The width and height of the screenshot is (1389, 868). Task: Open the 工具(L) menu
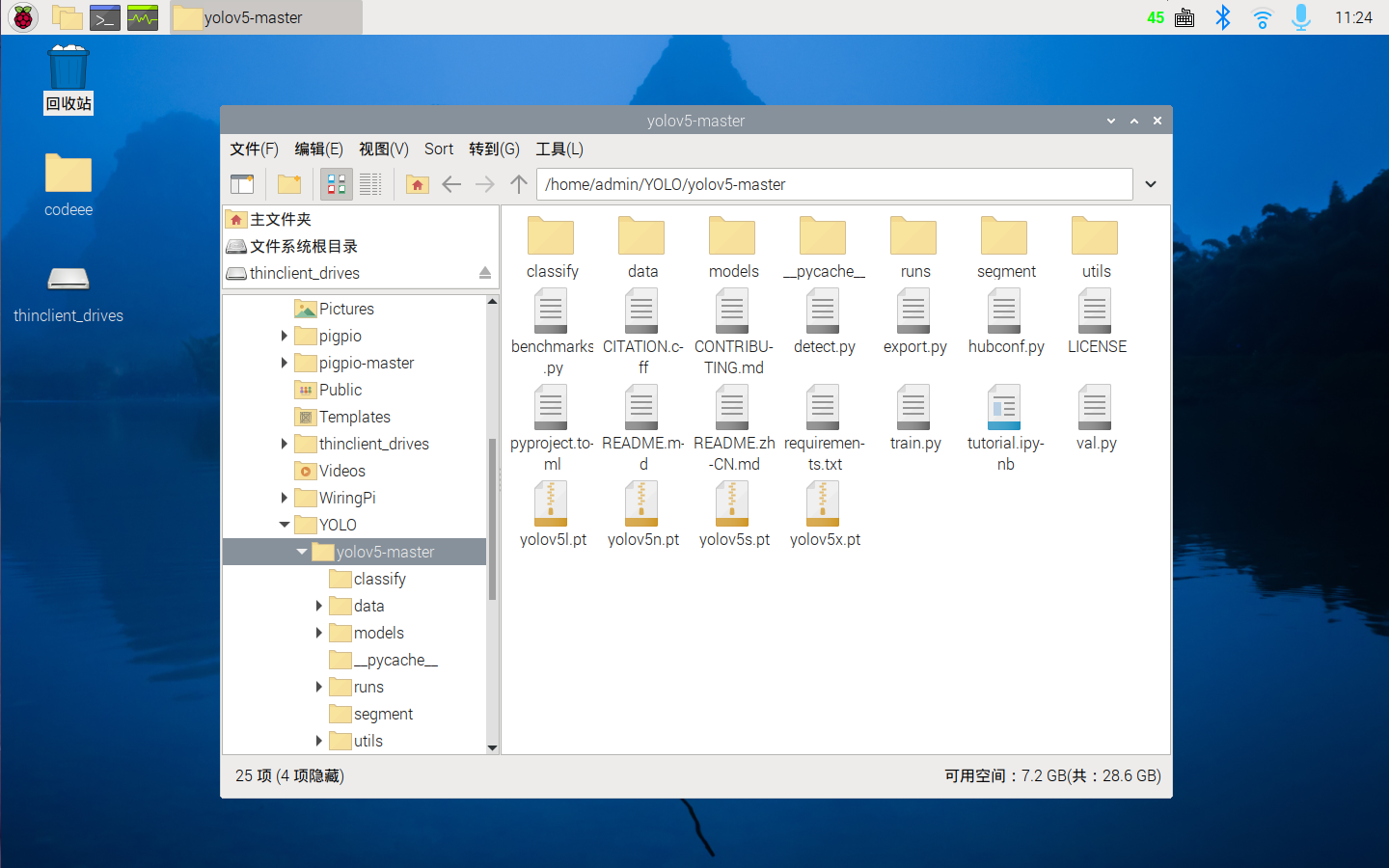click(x=559, y=149)
